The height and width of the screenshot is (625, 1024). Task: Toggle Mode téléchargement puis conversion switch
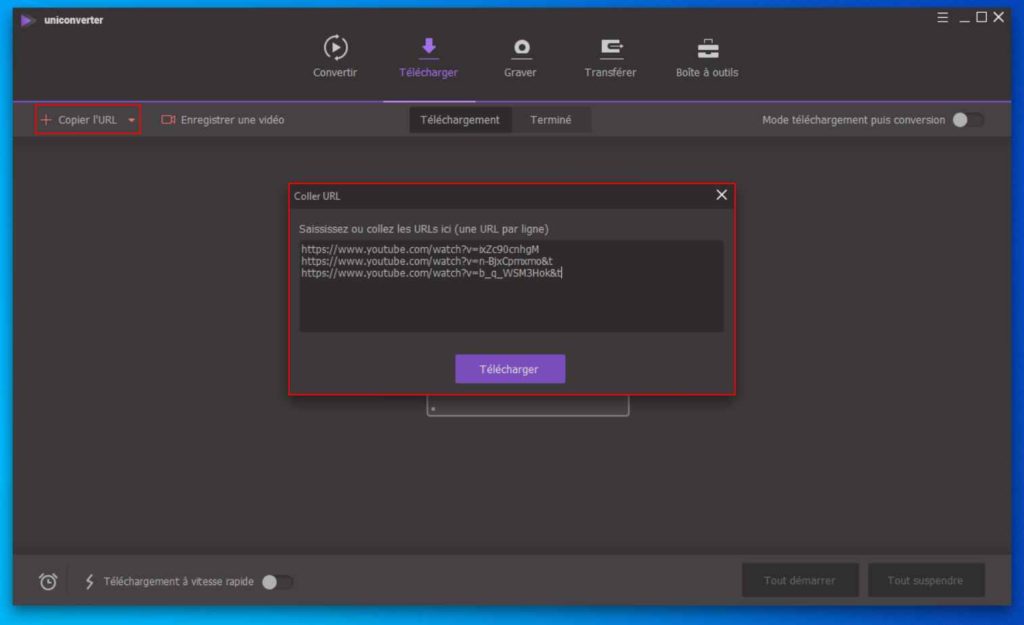point(967,120)
